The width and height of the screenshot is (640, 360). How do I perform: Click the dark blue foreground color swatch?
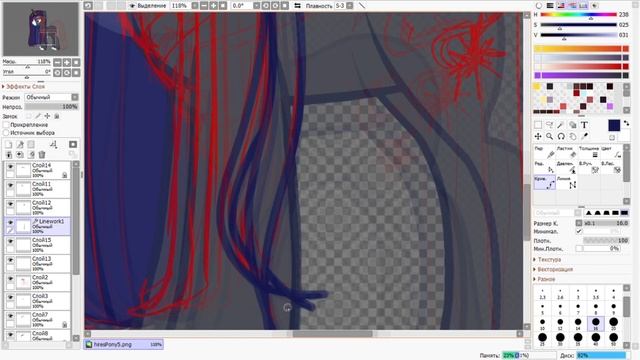click(x=614, y=125)
